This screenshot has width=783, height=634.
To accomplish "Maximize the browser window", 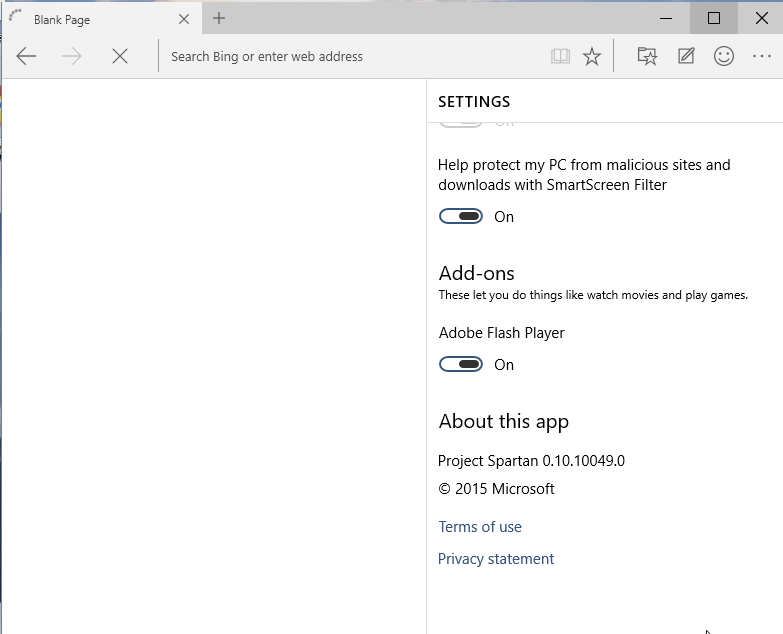I will point(714,18).
